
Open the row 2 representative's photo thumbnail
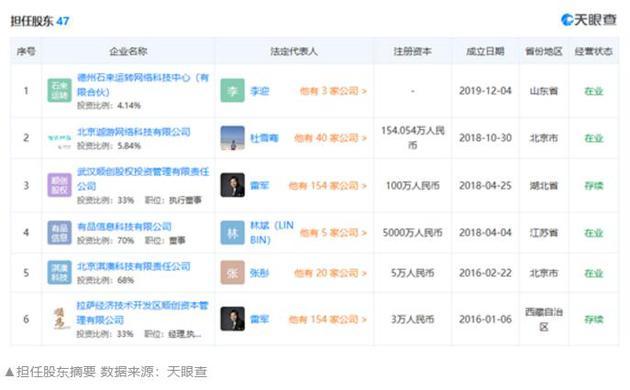[232, 138]
